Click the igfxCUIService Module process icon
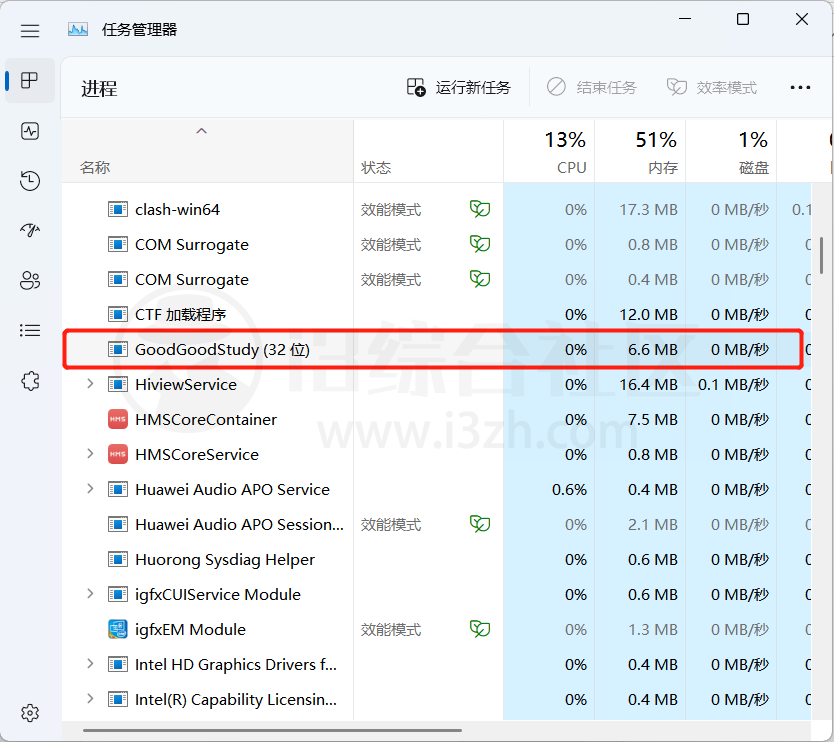 [118, 594]
